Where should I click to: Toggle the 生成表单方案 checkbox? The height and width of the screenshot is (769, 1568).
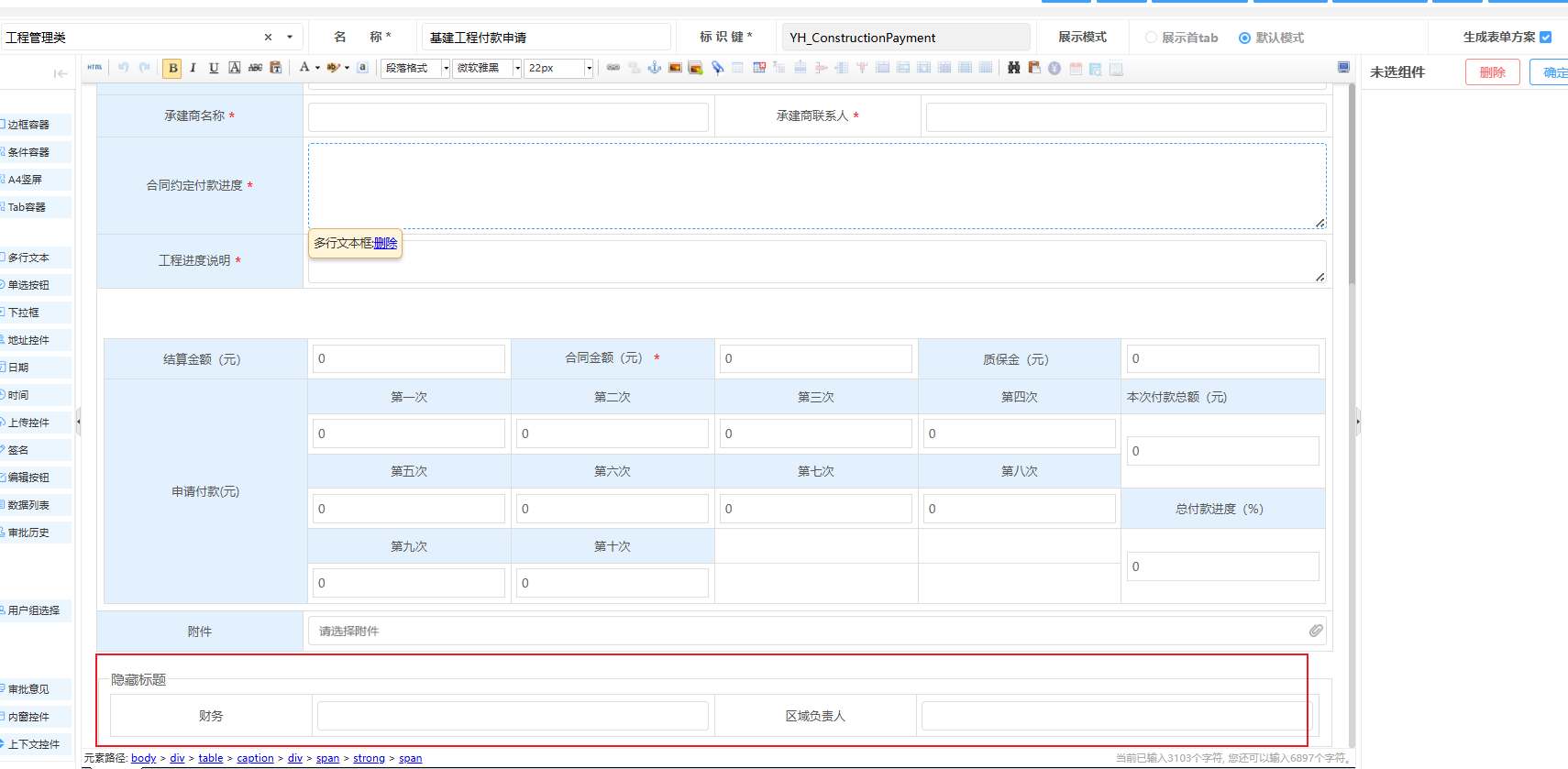tap(1545, 38)
